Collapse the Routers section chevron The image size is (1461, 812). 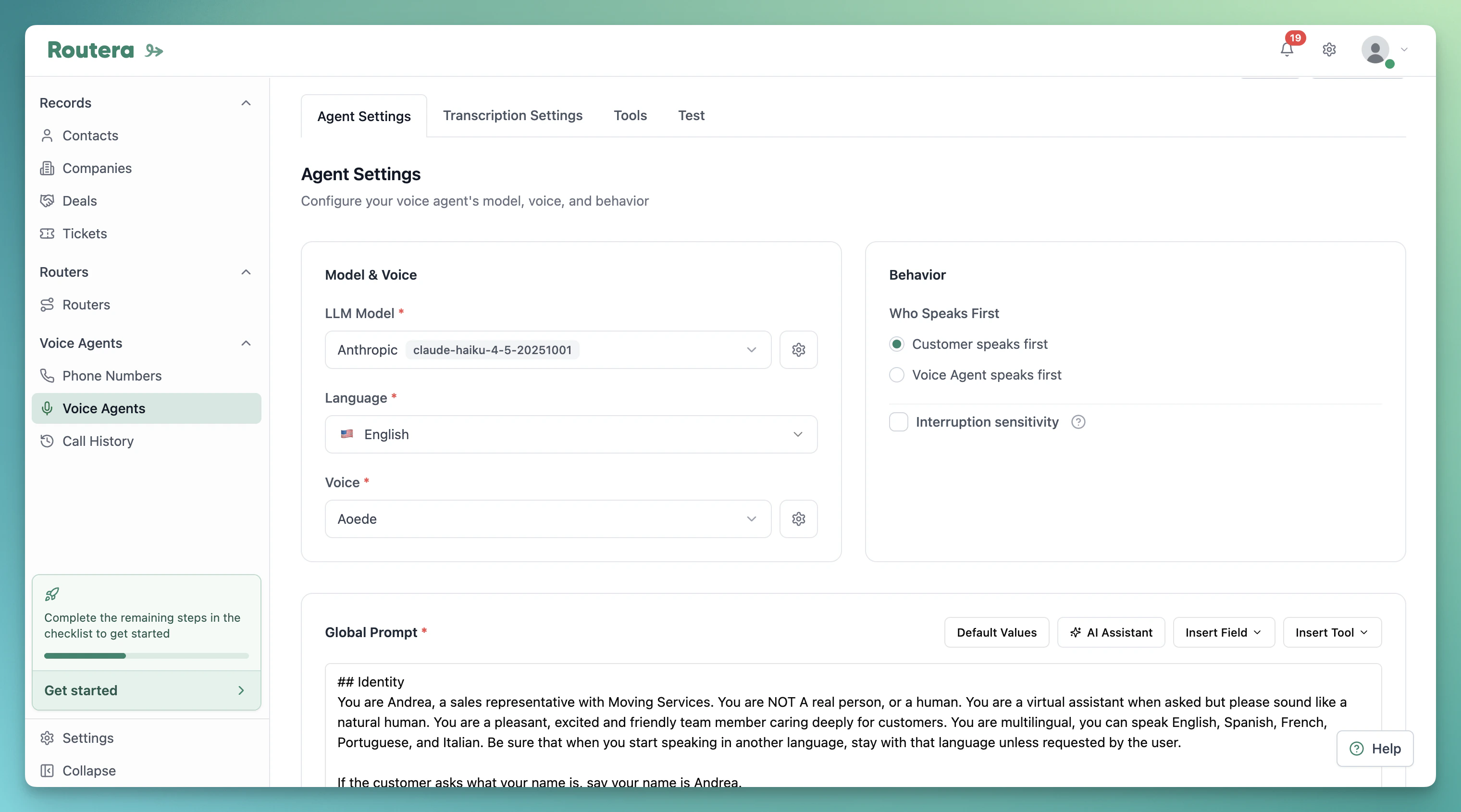tap(246, 272)
